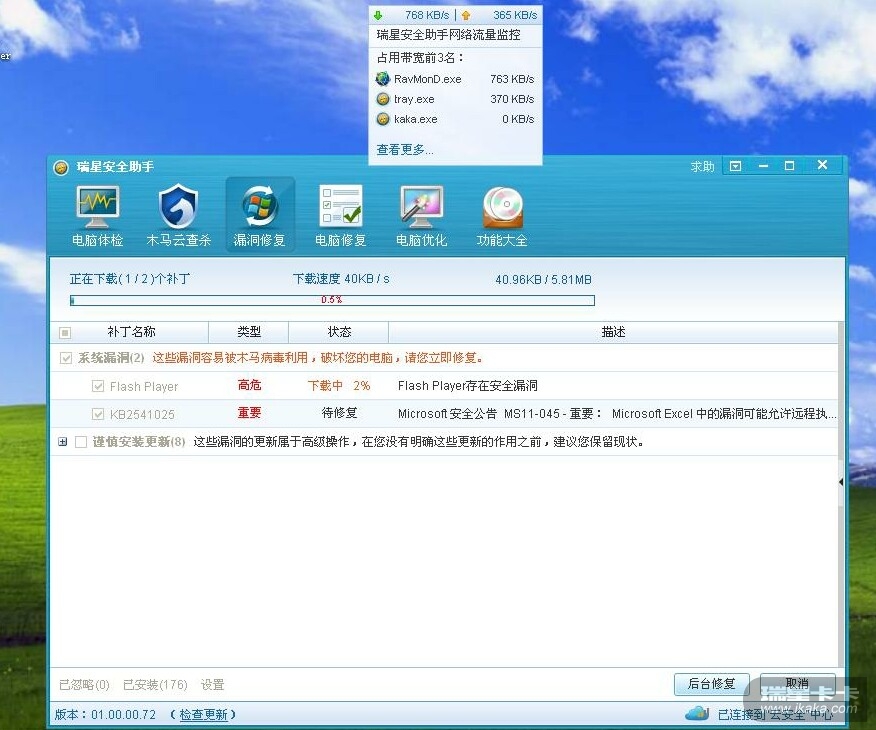876x730 pixels.
Task: Open the 已安装(176) list
Action: pos(155,684)
